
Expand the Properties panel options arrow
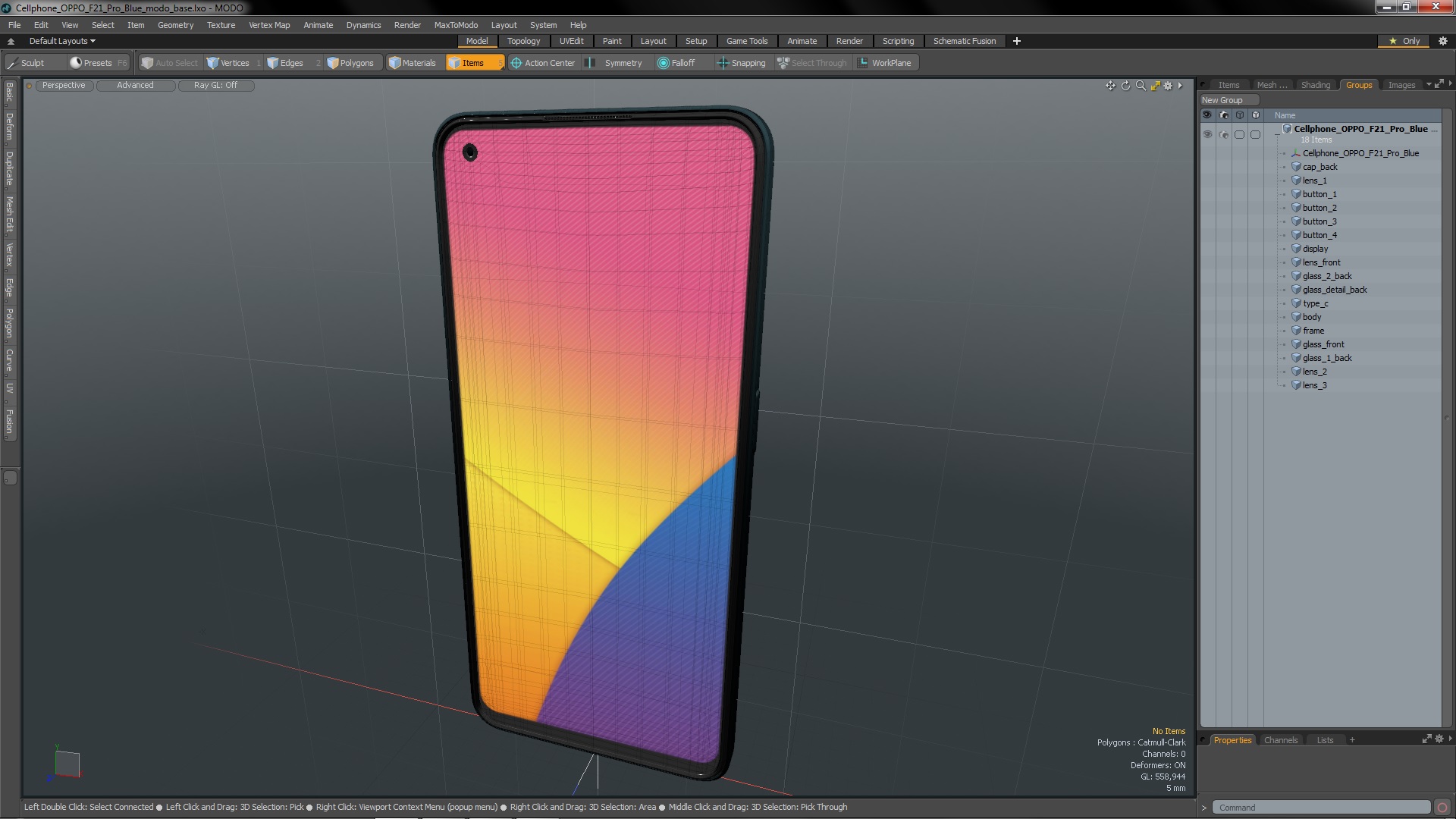pyautogui.click(x=1450, y=739)
